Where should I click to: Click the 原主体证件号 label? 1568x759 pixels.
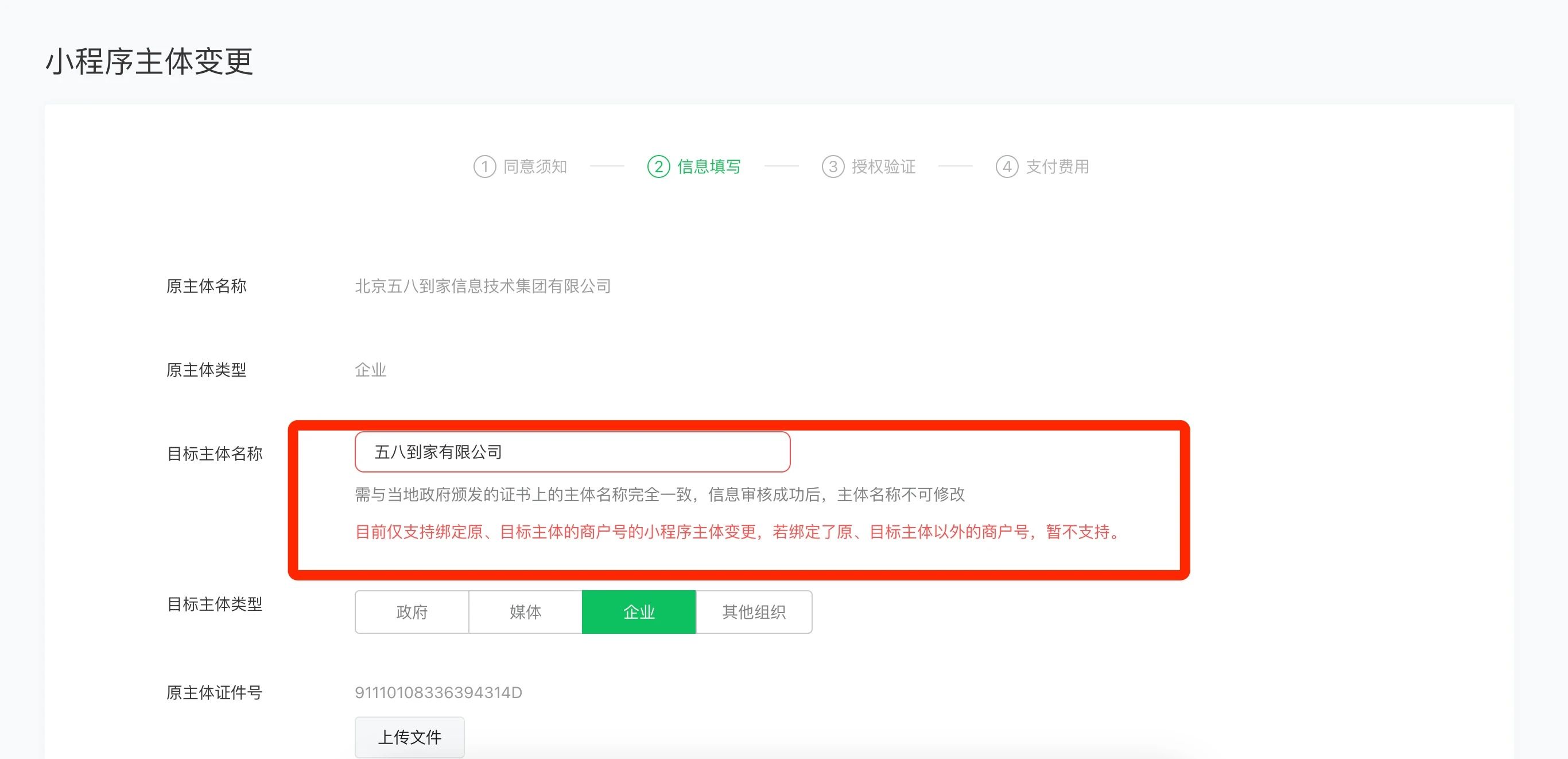click(214, 692)
